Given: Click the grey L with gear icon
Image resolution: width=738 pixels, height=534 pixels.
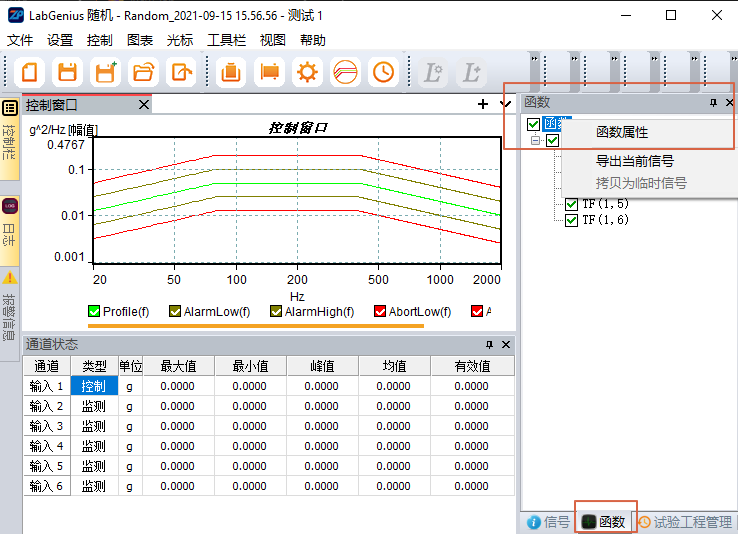Looking at the screenshot, I should coord(433,72).
